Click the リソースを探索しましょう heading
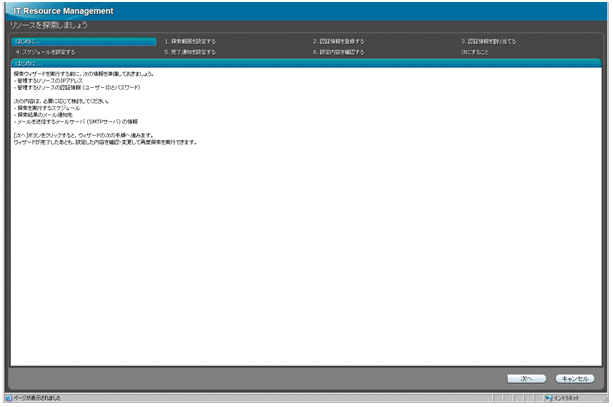613x407 pixels. pos(50,27)
